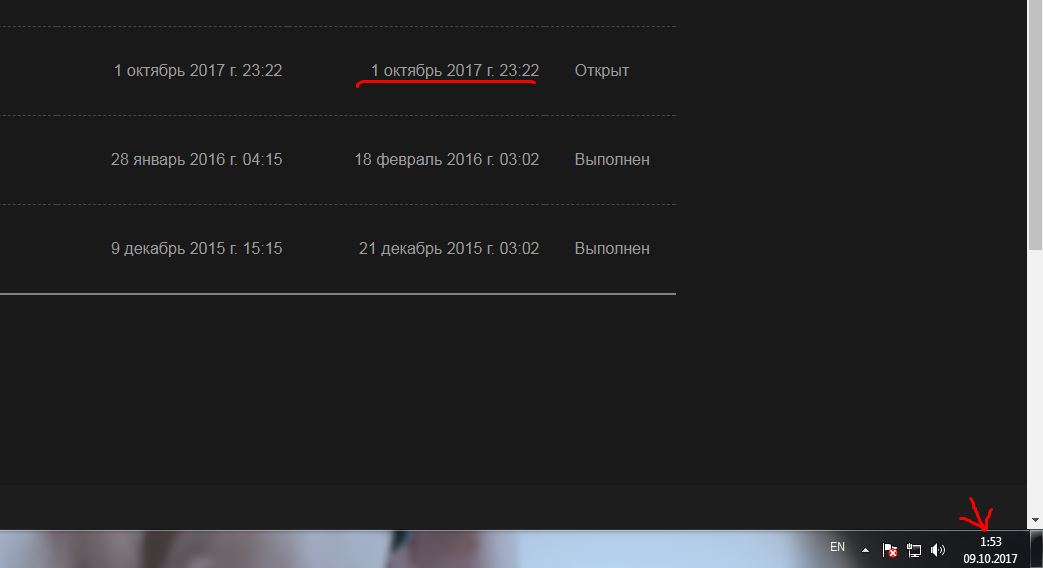Click the 1:53 taskbar clock time

pyautogui.click(x=990, y=542)
